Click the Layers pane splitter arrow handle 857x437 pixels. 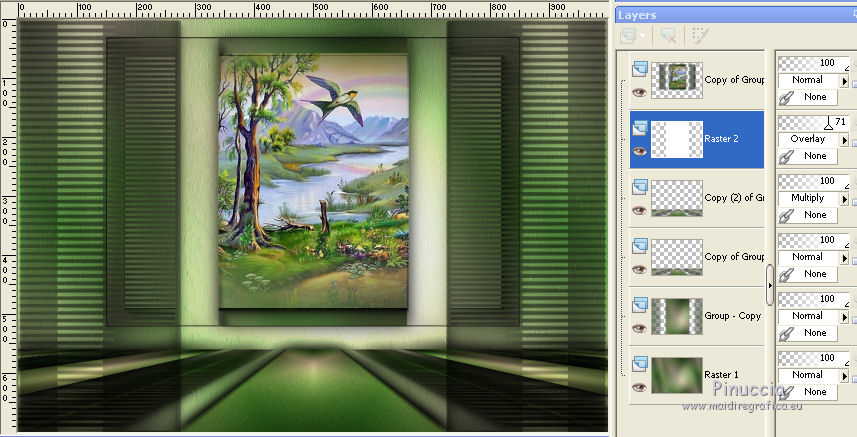770,285
